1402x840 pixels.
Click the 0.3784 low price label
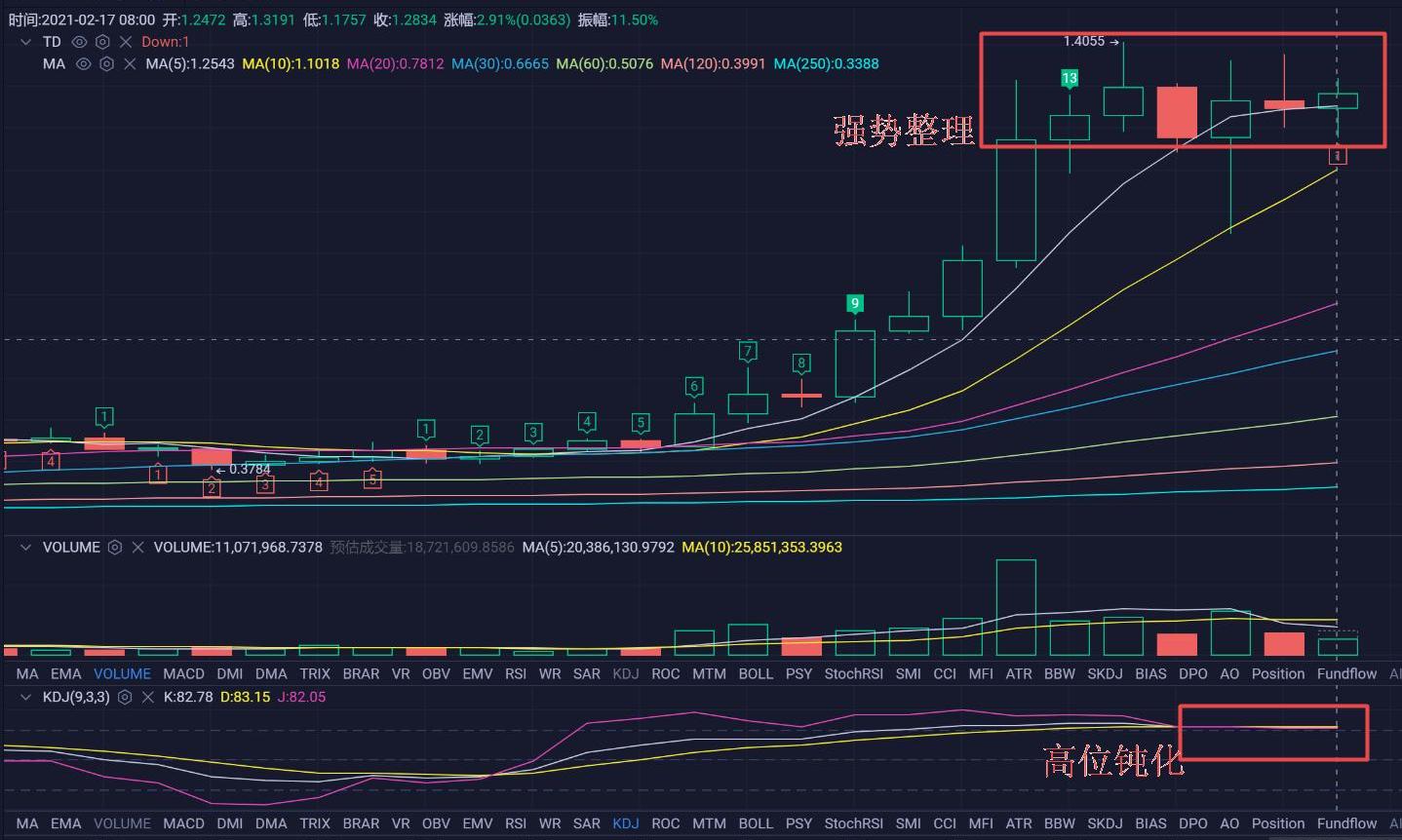pyautogui.click(x=250, y=470)
